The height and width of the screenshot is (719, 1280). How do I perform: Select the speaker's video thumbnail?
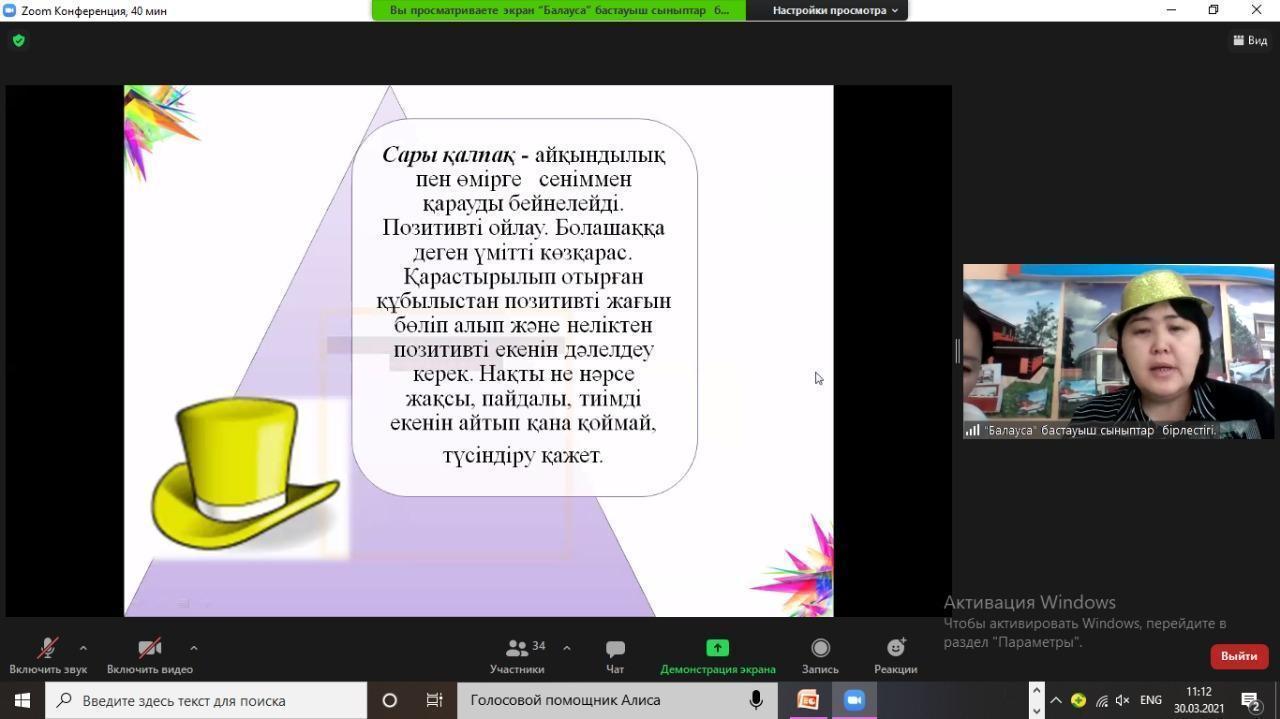coord(1118,350)
